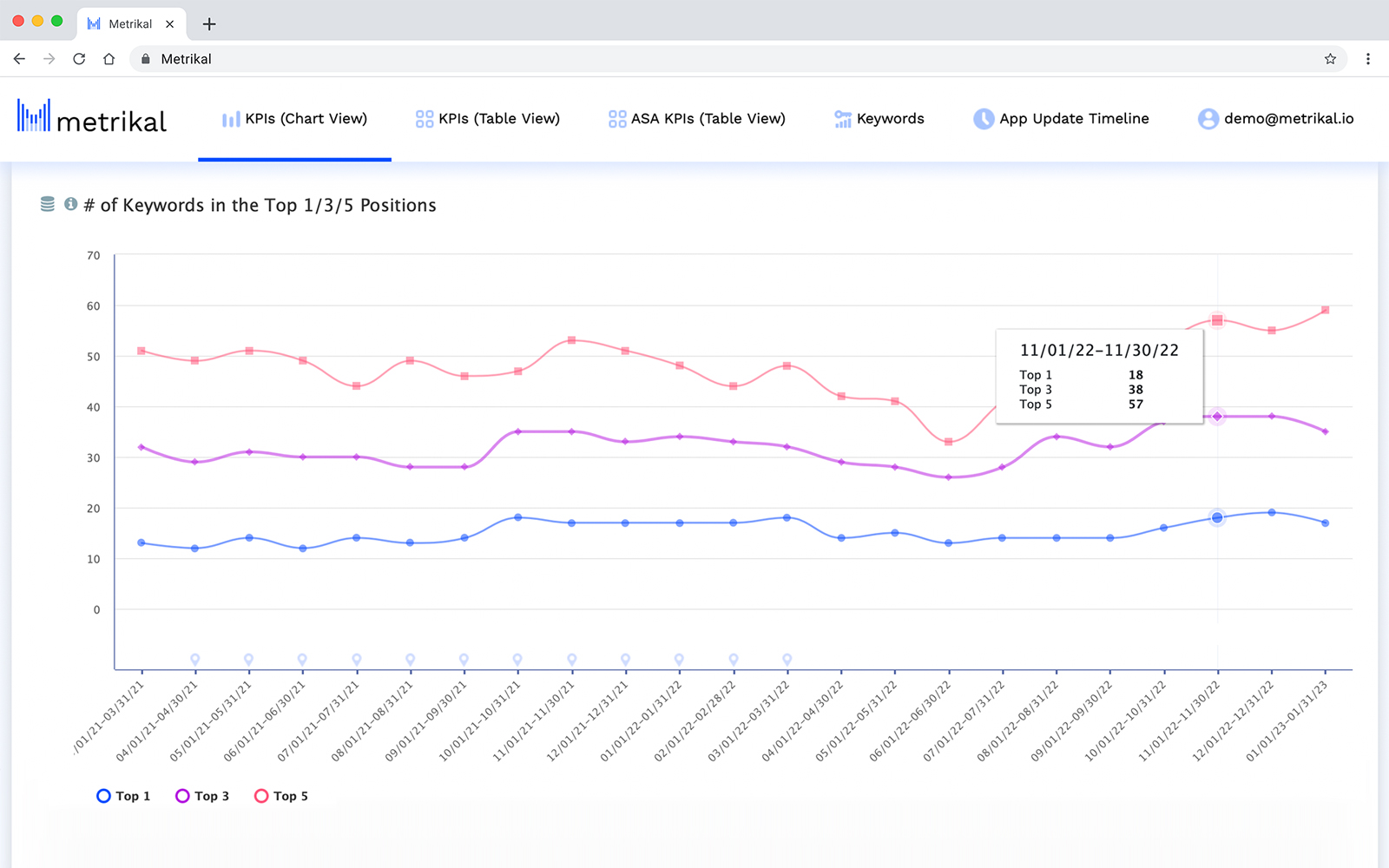Click y-axis label 70
The height and width of the screenshot is (868, 1389).
pyautogui.click(x=94, y=255)
